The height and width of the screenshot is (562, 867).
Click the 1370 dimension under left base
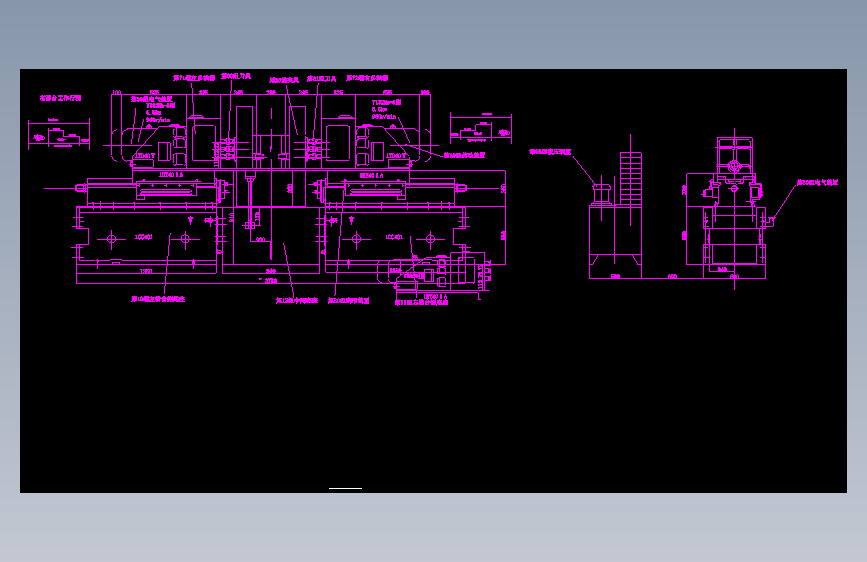pos(146,271)
